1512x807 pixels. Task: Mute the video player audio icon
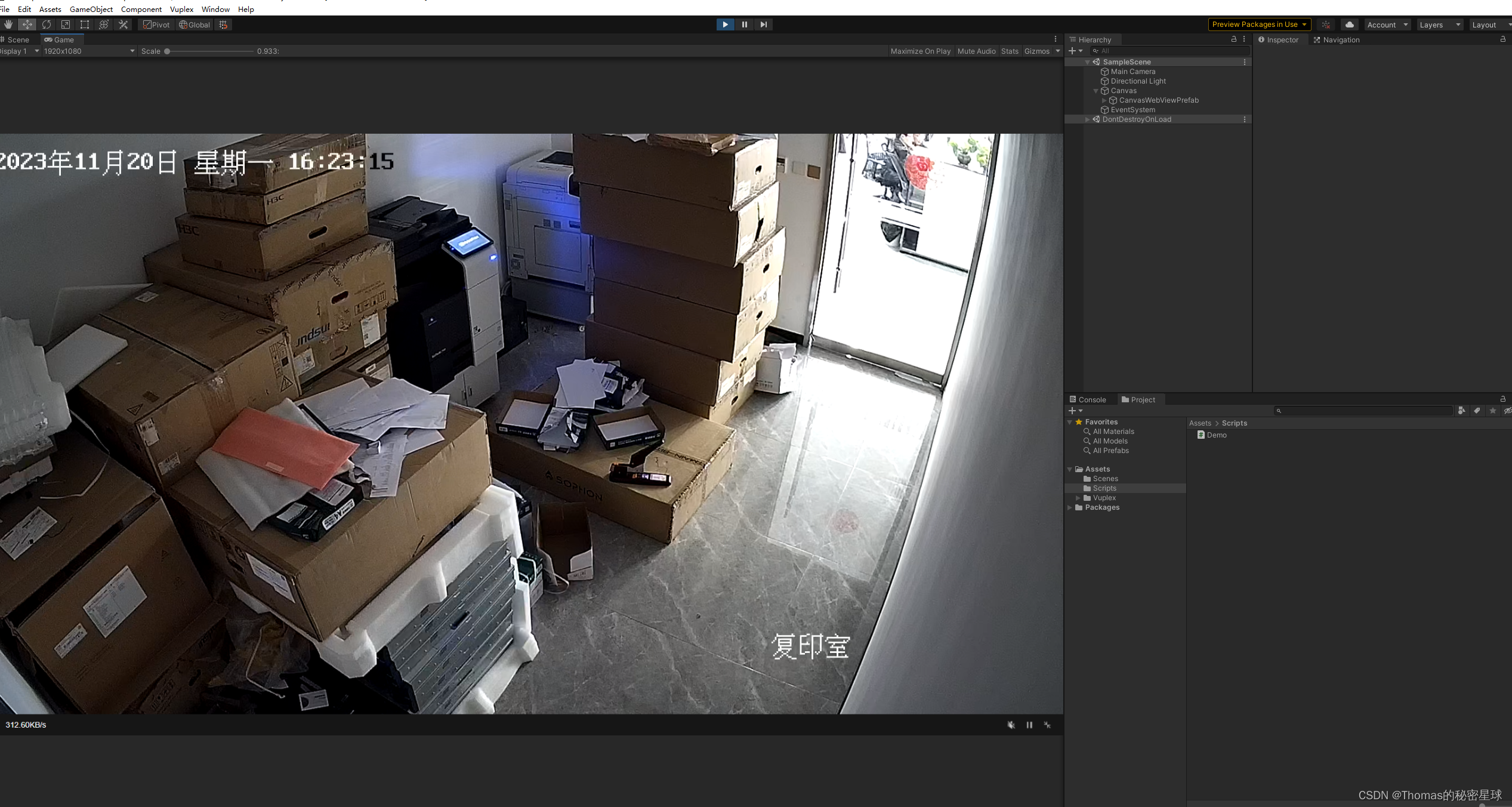click(1011, 725)
